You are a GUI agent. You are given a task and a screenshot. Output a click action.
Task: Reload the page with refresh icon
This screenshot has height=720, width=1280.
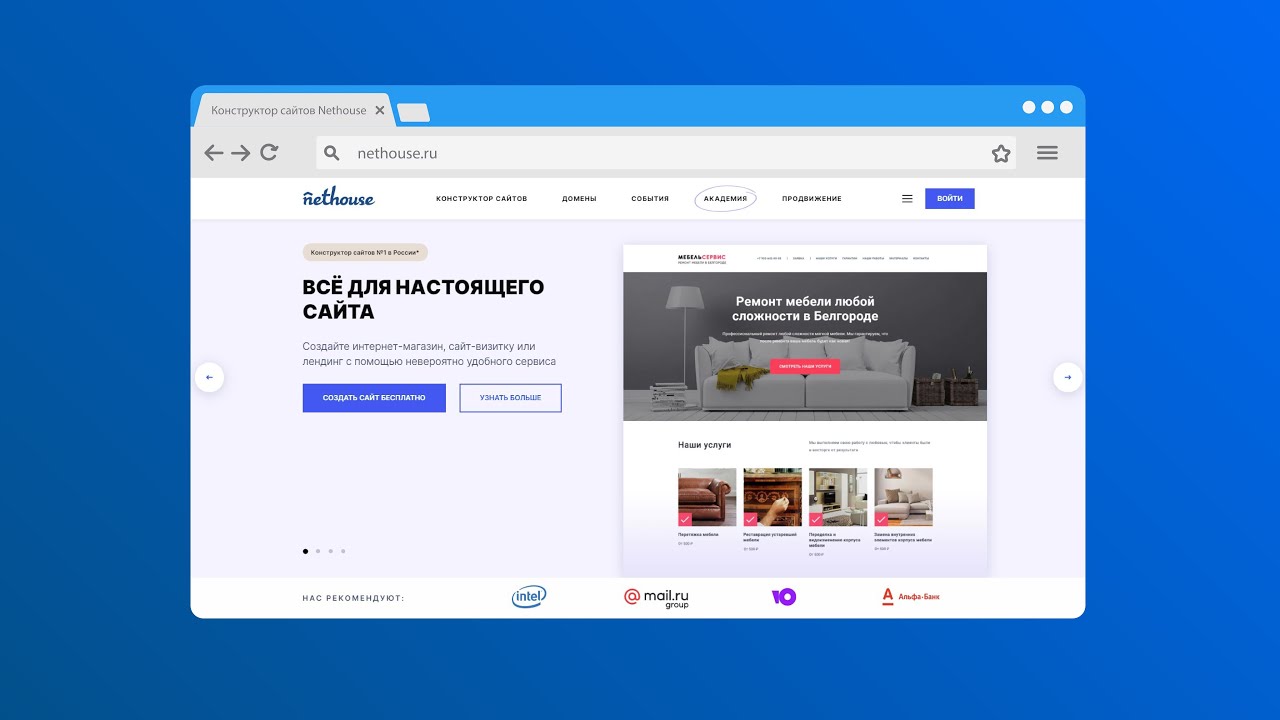click(269, 152)
